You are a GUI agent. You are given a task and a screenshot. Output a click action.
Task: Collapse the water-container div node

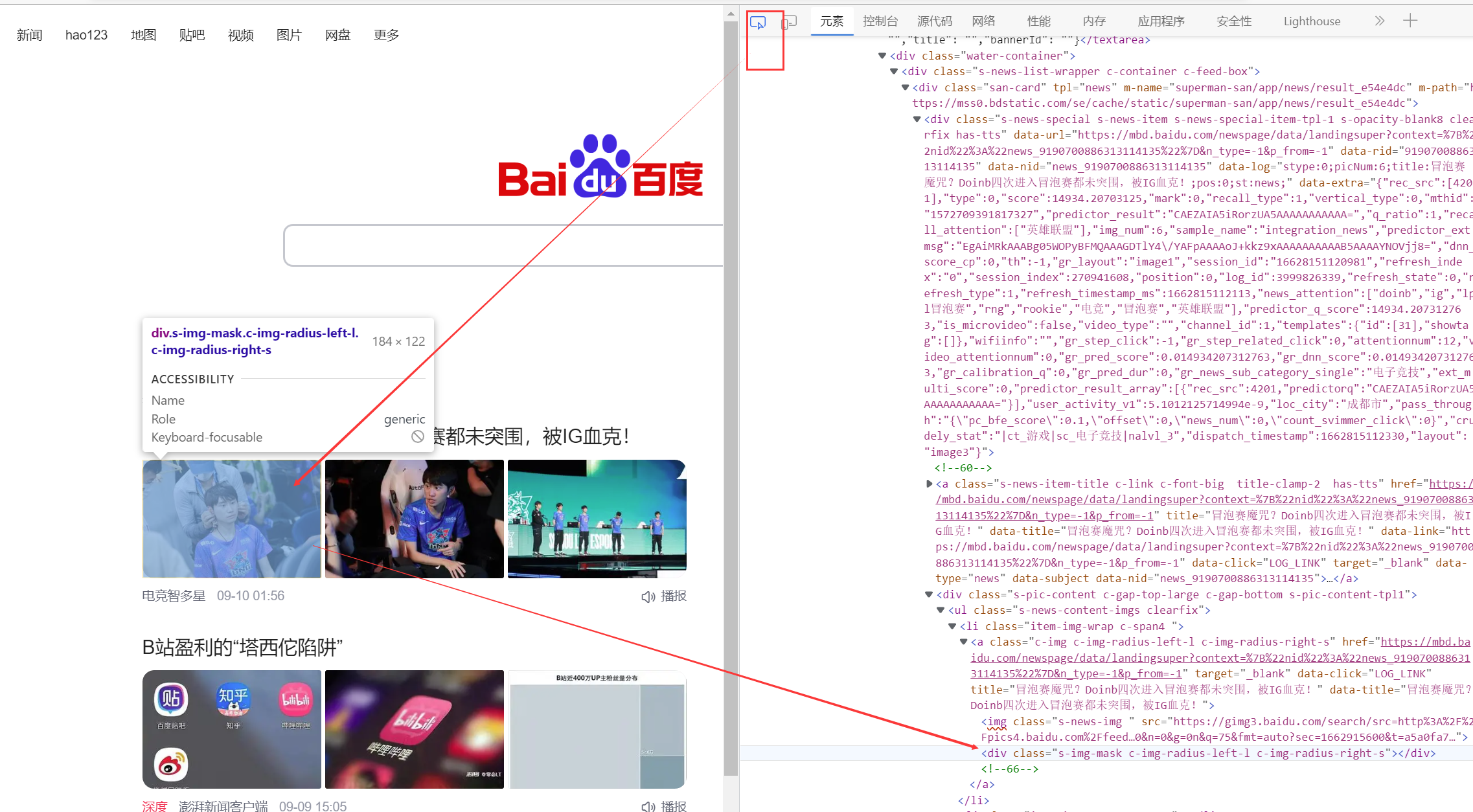click(x=882, y=56)
